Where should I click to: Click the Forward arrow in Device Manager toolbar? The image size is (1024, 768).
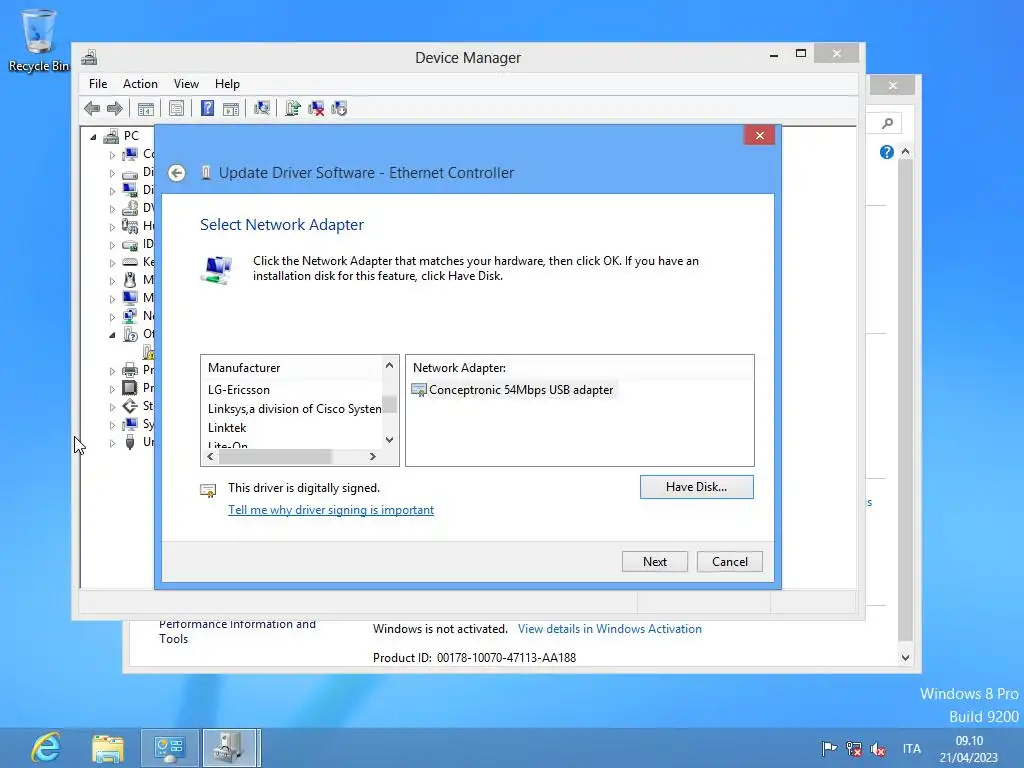click(115, 108)
